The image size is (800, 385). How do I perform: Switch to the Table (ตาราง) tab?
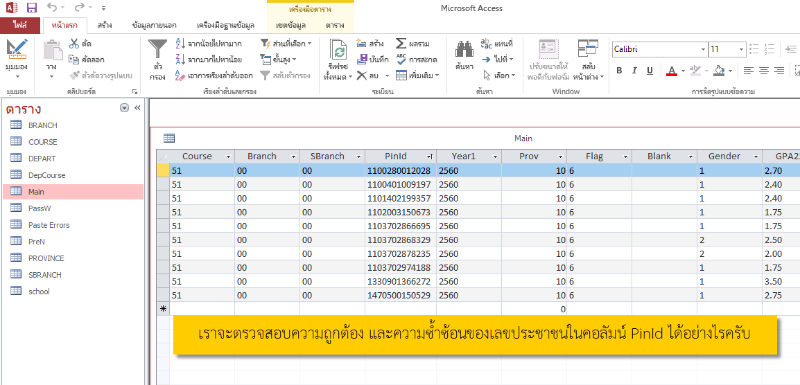[335, 25]
